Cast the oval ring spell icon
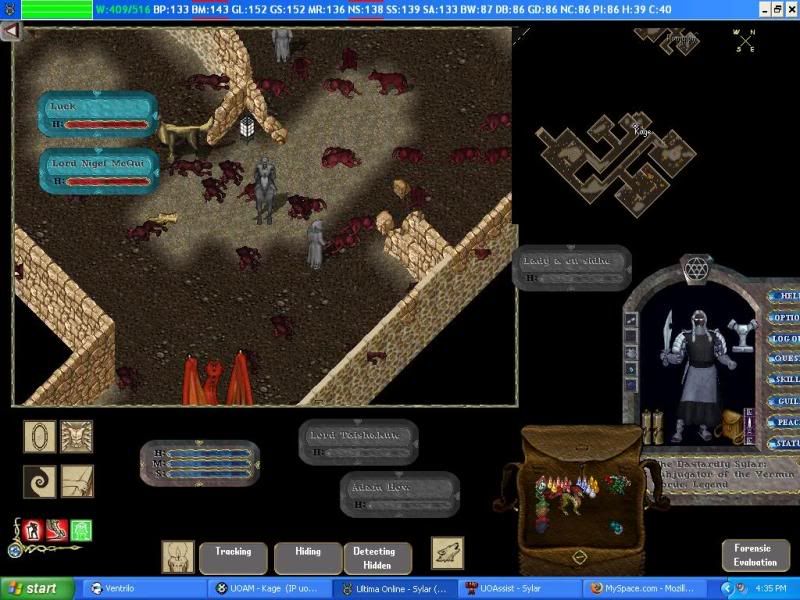This screenshot has width=800, height=600. (x=40, y=436)
